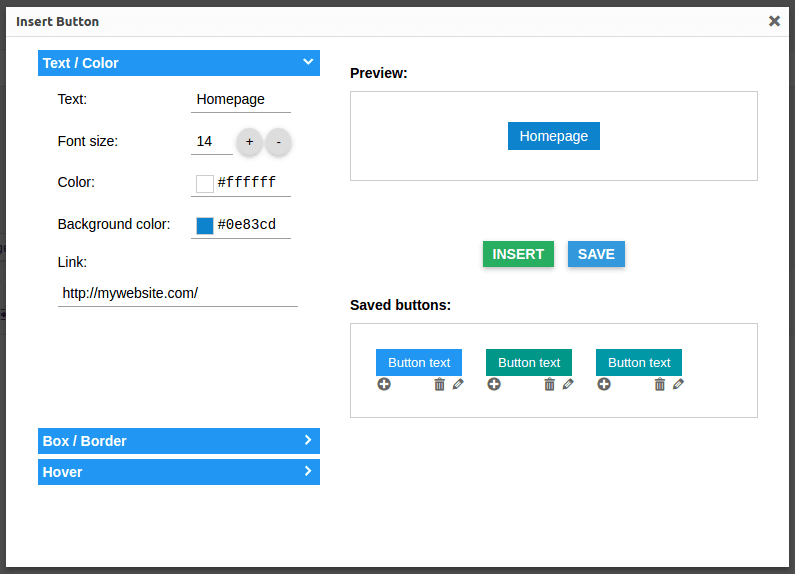Delete the first saved blue button
The width and height of the screenshot is (795, 574).
coord(439,384)
